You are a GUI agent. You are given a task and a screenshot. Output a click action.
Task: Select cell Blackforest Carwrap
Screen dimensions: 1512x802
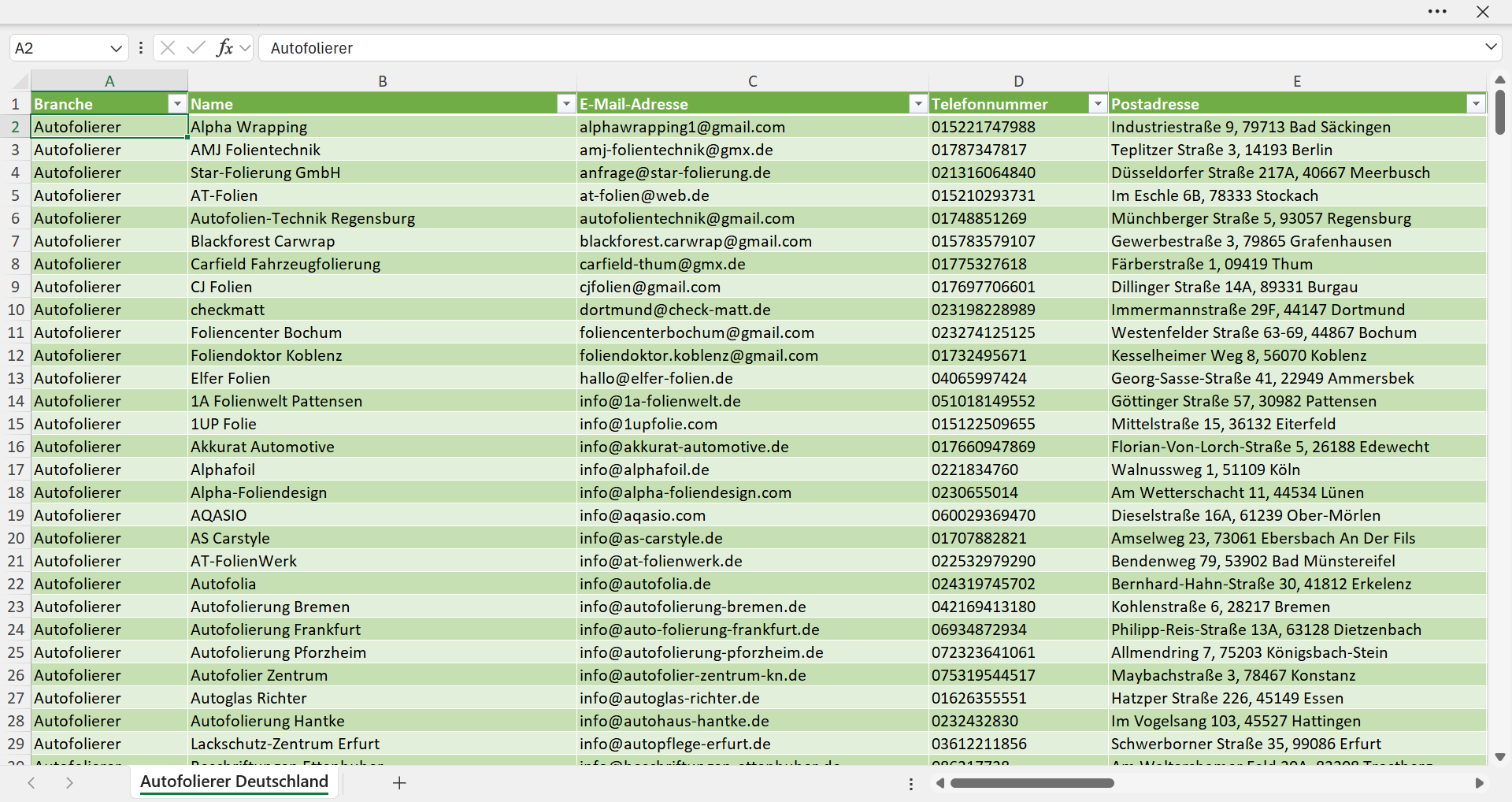(383, 241)
